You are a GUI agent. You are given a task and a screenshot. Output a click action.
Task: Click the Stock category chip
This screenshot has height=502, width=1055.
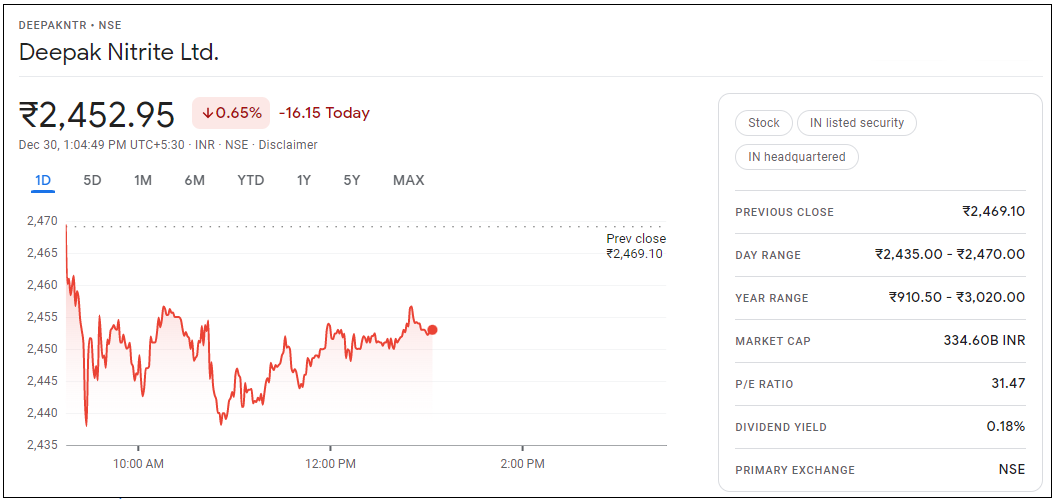tap(763, 123)
